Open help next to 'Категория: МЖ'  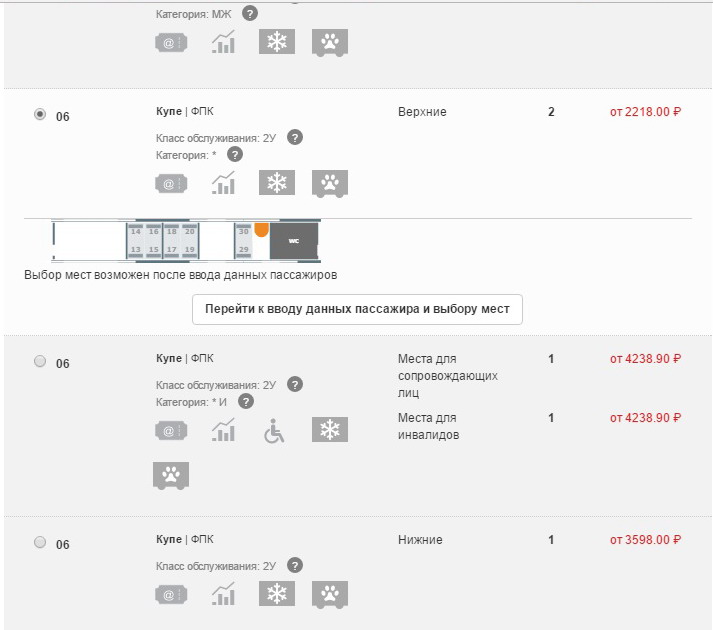coord(249,14)
